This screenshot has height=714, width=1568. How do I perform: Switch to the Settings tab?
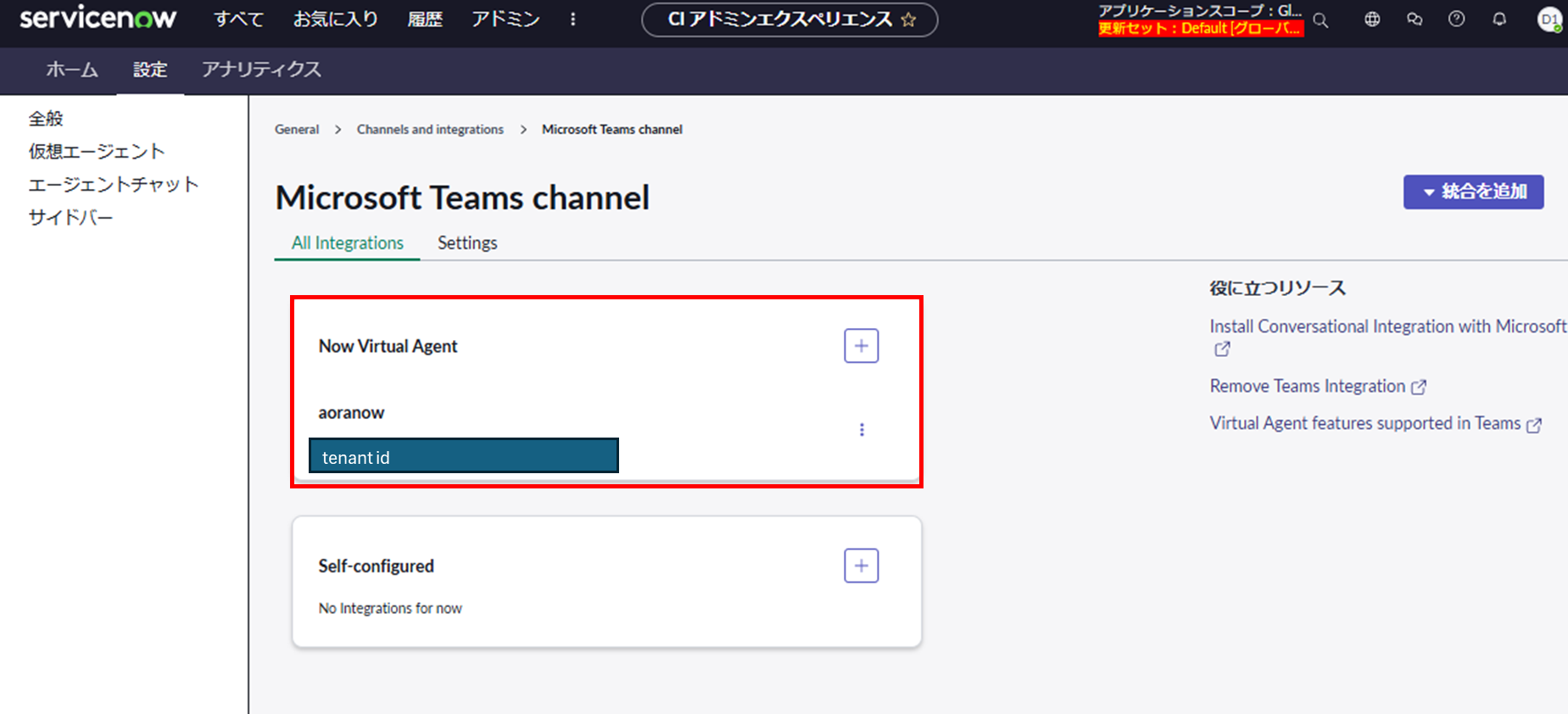click(x=467, y=243)
